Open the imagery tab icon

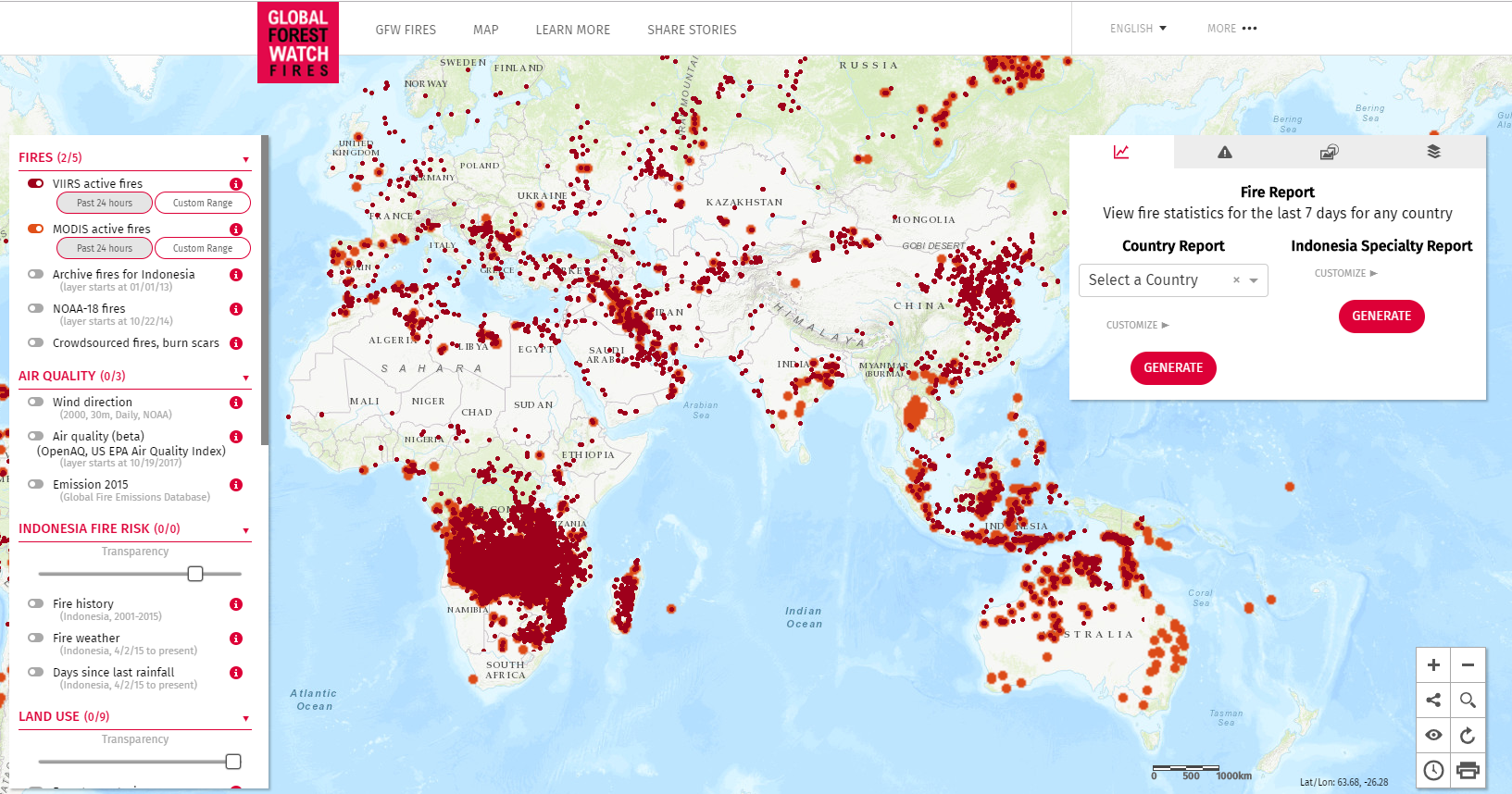coord(1329,152)
